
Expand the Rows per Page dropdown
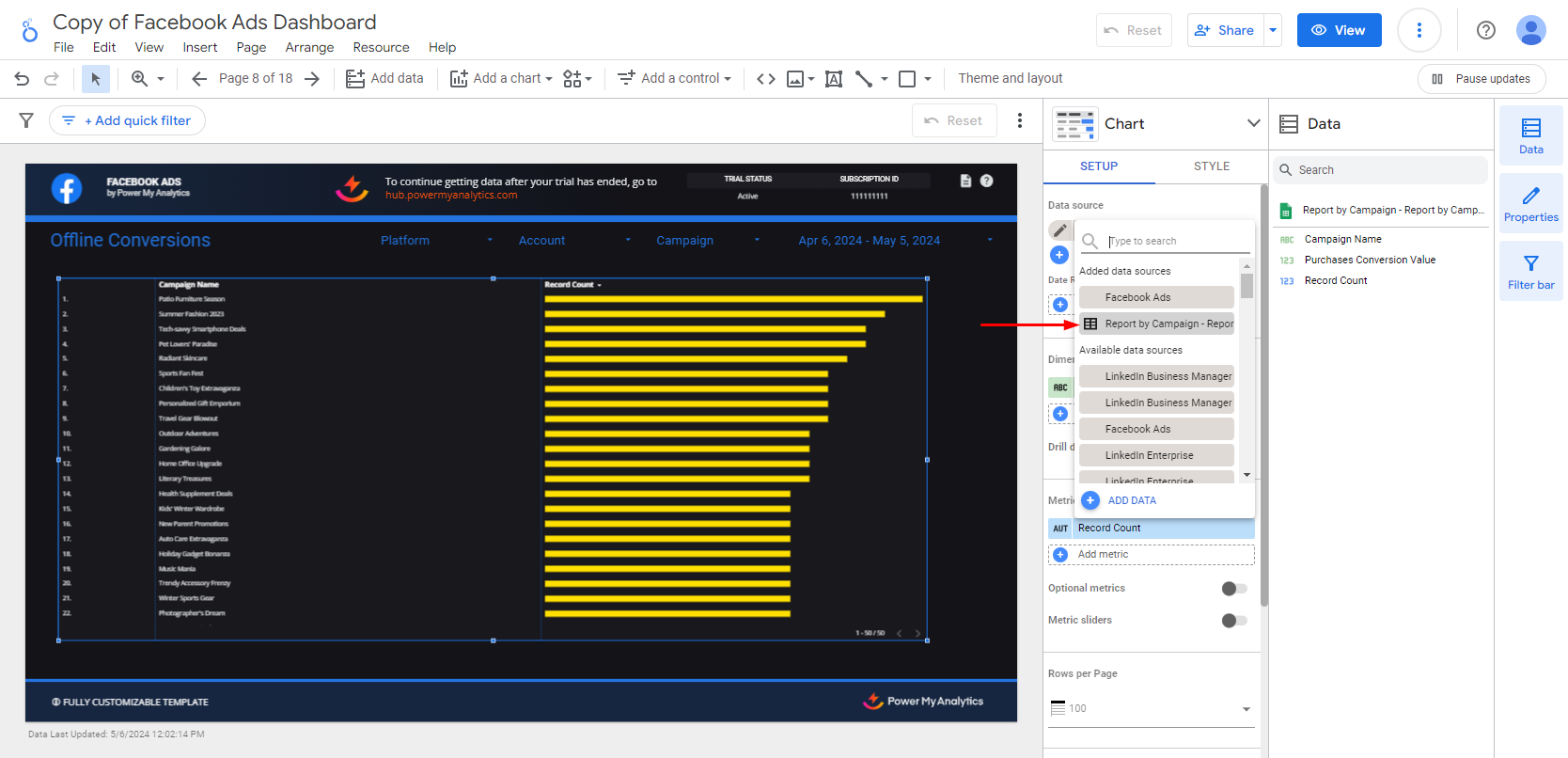click(x=1152, y=709)
